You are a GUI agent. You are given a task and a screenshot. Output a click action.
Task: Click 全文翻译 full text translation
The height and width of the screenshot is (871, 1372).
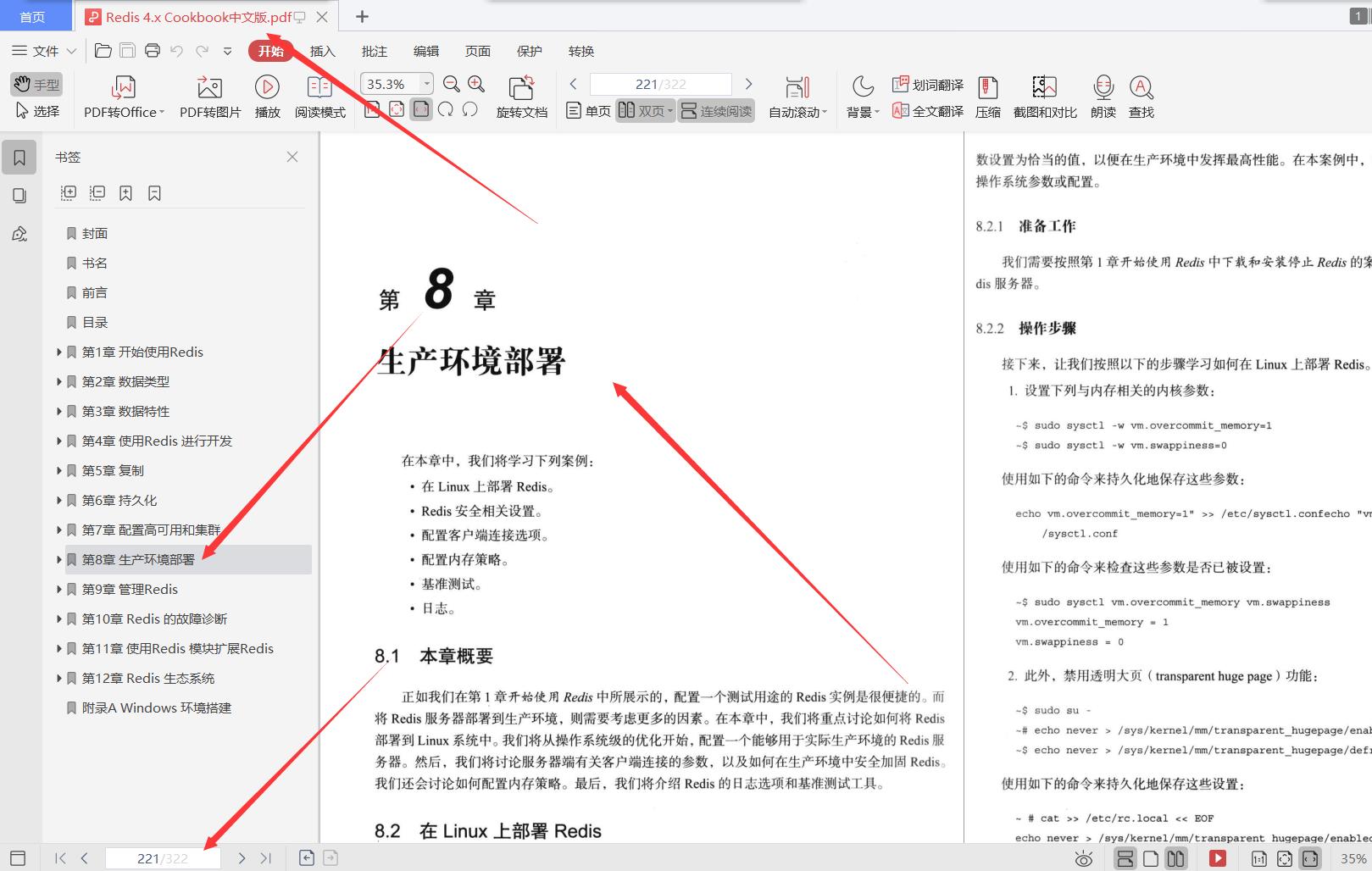pos(928,111)
